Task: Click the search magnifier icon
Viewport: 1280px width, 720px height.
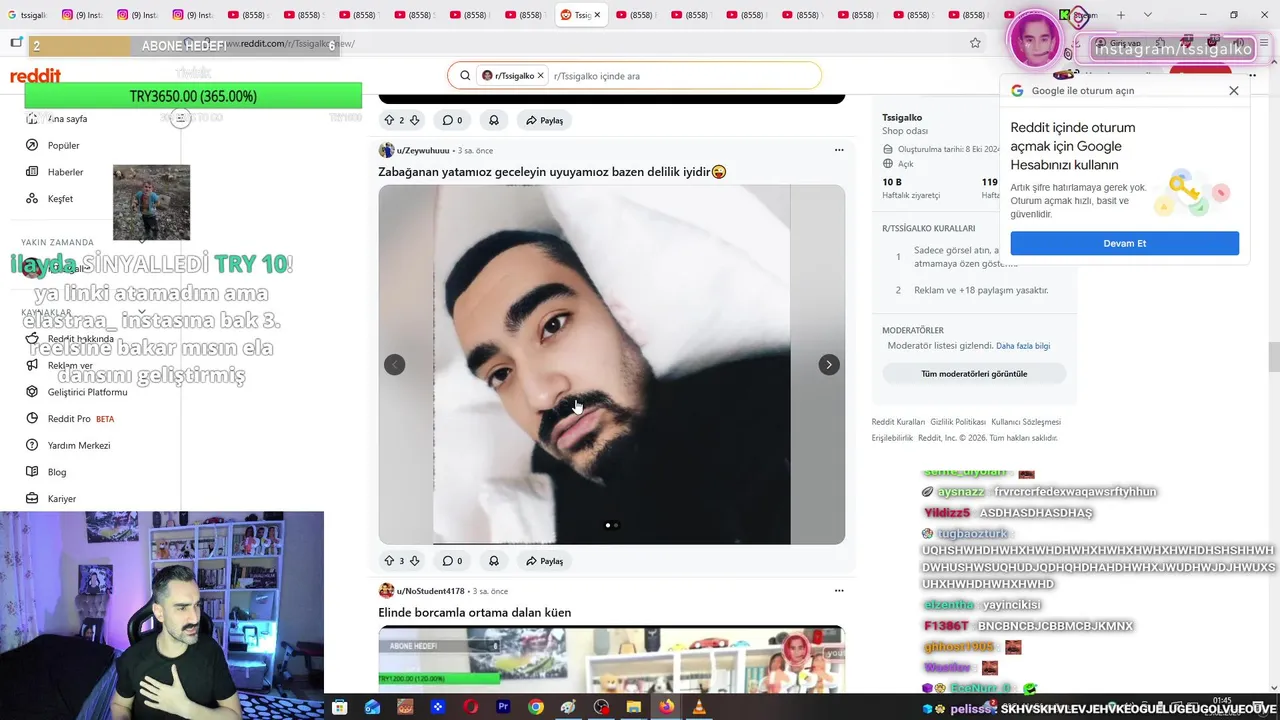Action: point(465,75)
